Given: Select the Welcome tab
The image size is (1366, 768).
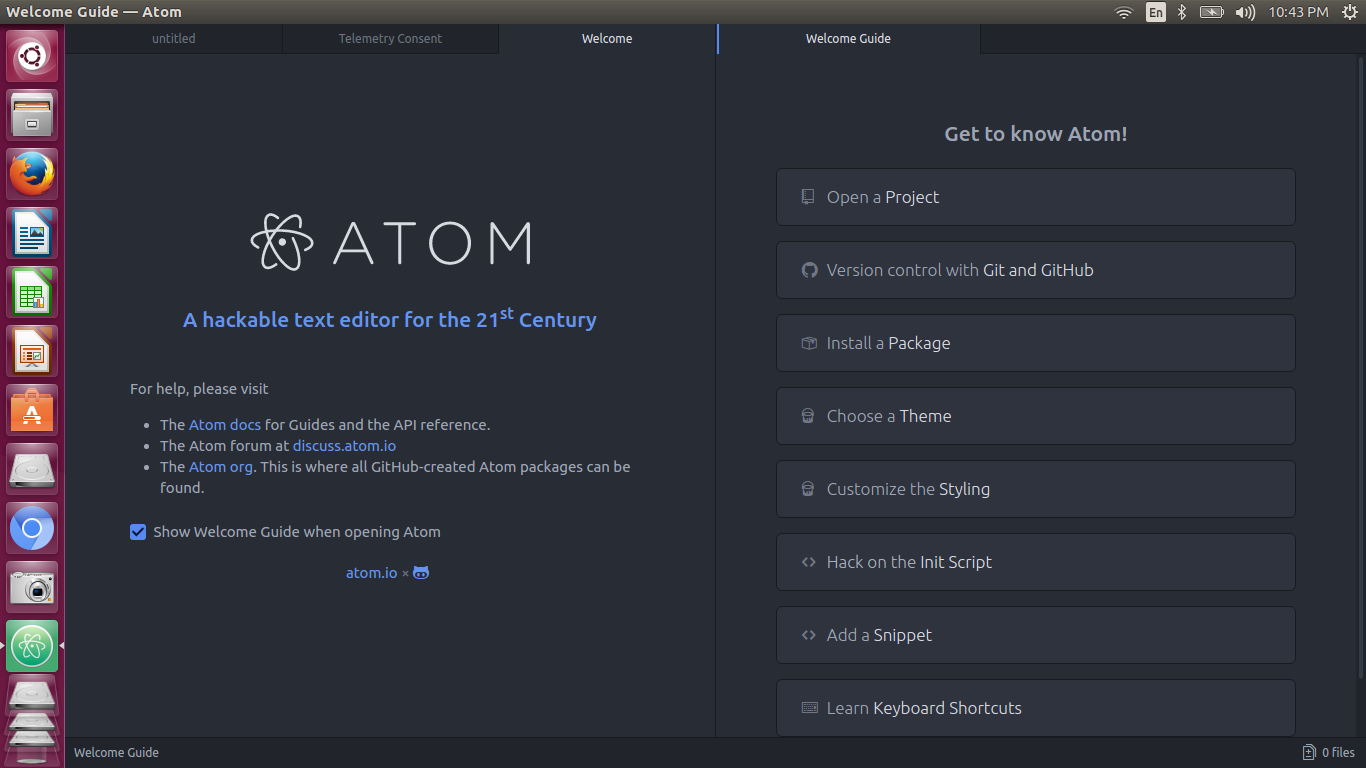Looking at the screenshot, I should point(607,39).
